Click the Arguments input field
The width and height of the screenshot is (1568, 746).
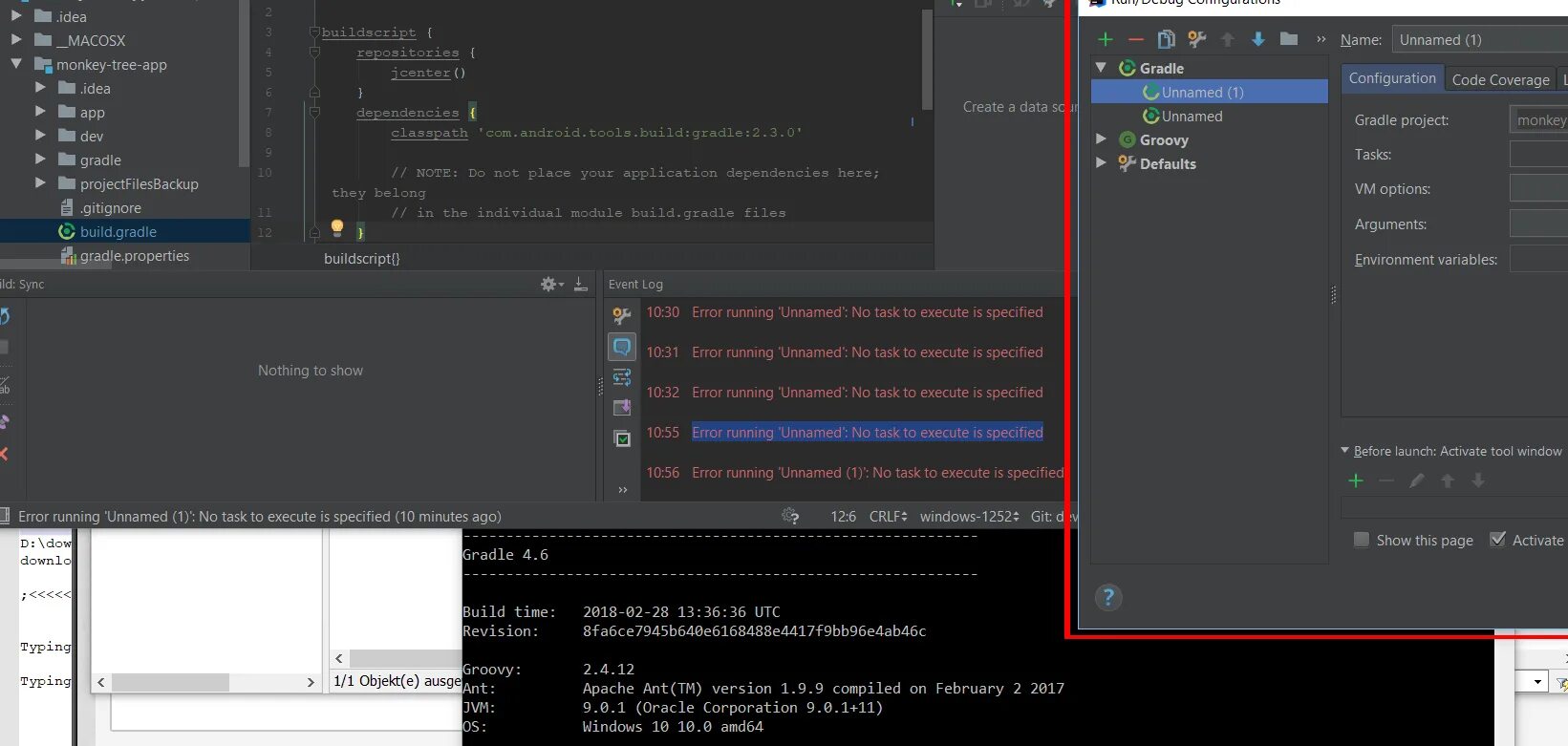(1538, 224)
